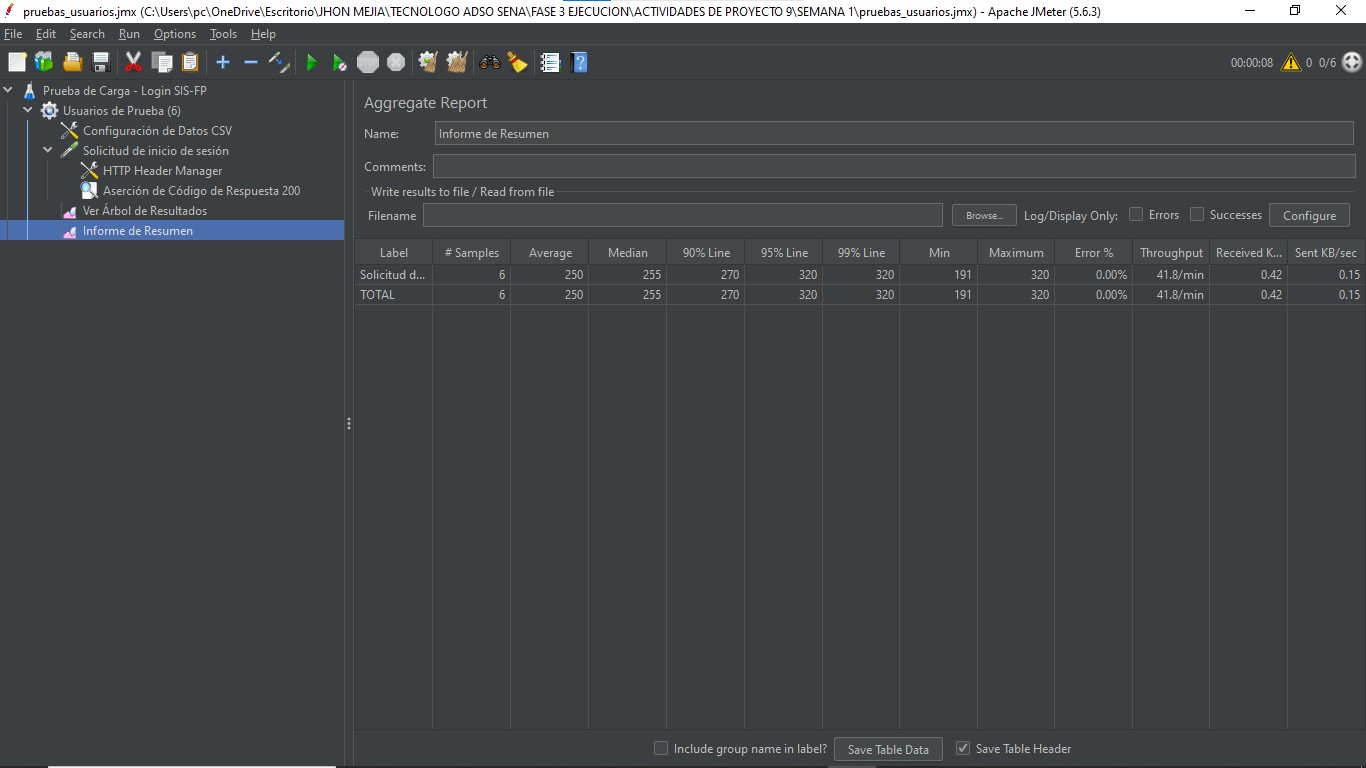This screenshot has width=1366, height=768.
Task: Click the Copy toolbar icon
Action: [x=162, y=62]
